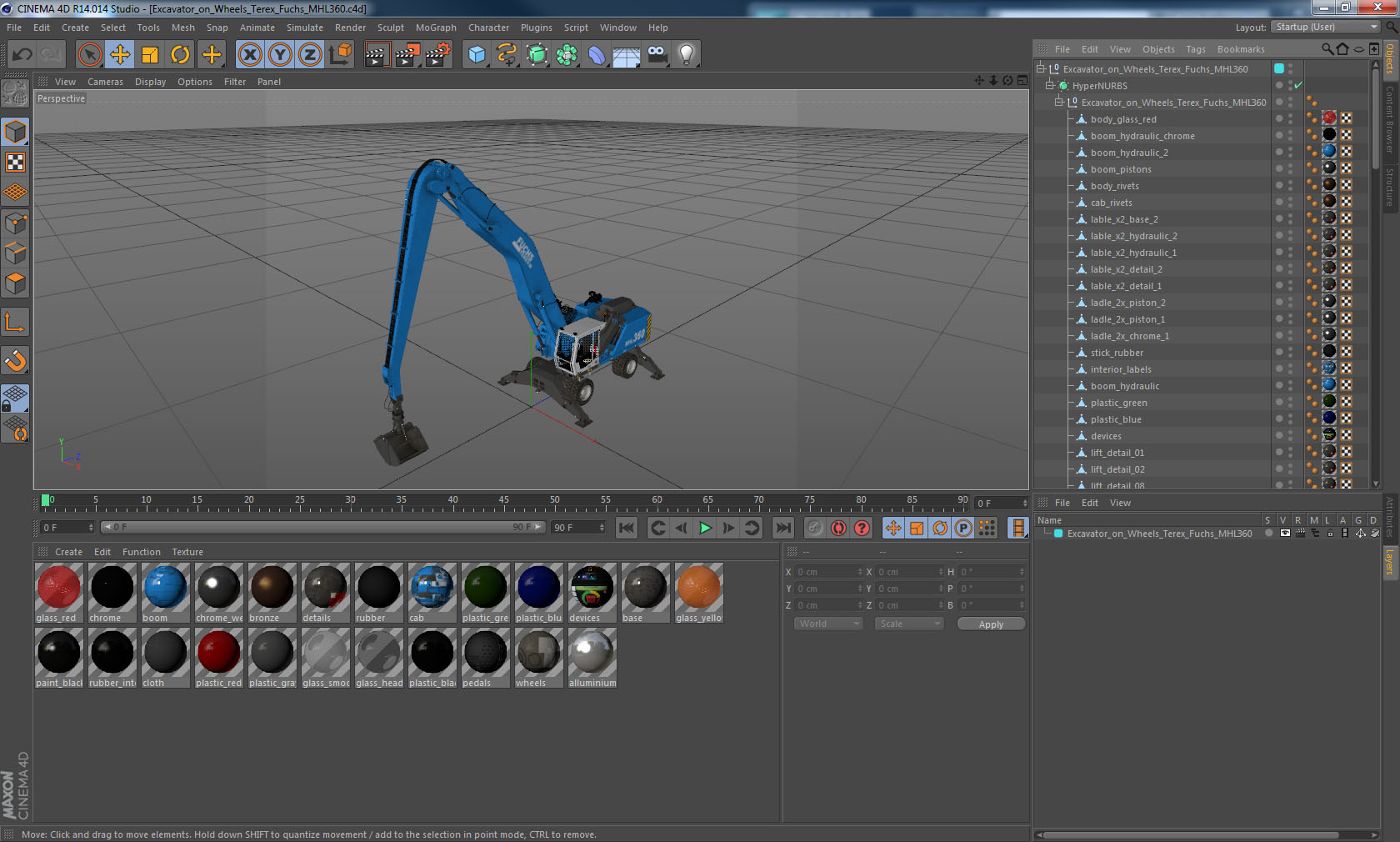Click Render Active View icon

(377, 55)
